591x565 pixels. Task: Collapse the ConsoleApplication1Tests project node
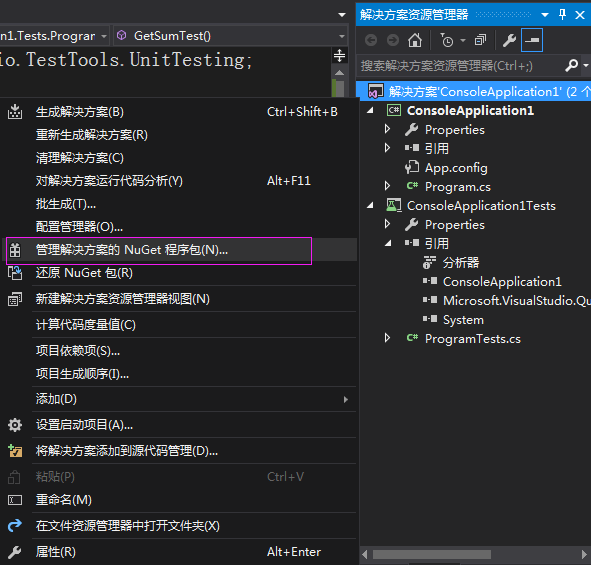coord(371,205)
